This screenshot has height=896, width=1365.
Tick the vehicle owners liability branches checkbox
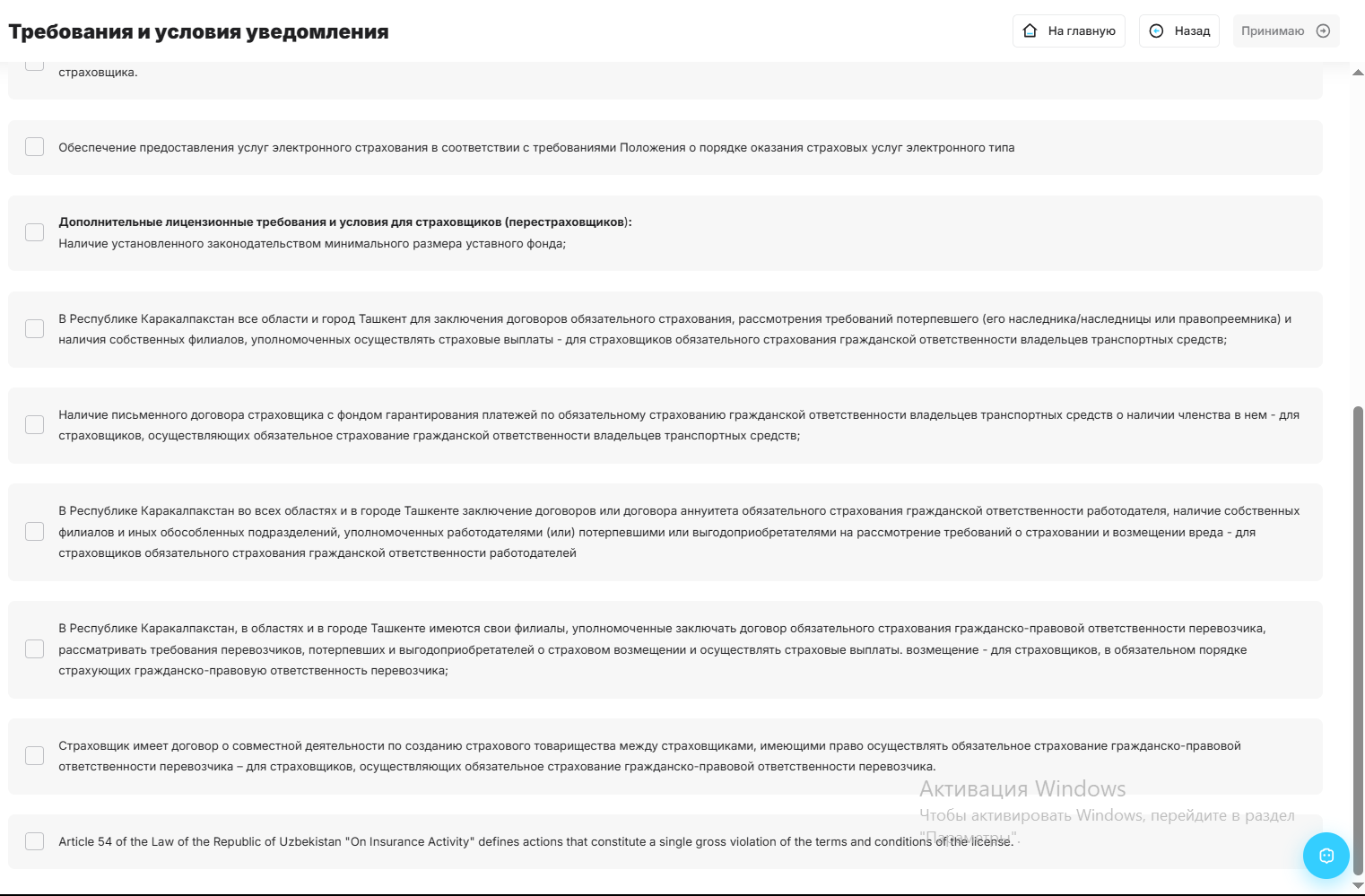pyautogui.click(x=35, y=329)
